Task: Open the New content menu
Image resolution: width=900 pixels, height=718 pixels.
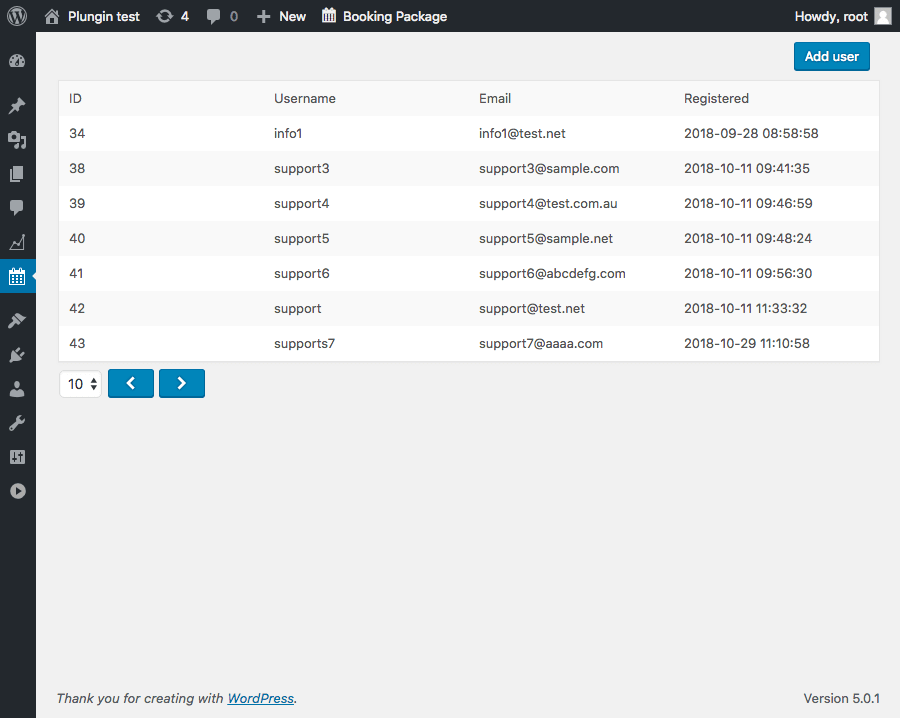Action: 293,17
